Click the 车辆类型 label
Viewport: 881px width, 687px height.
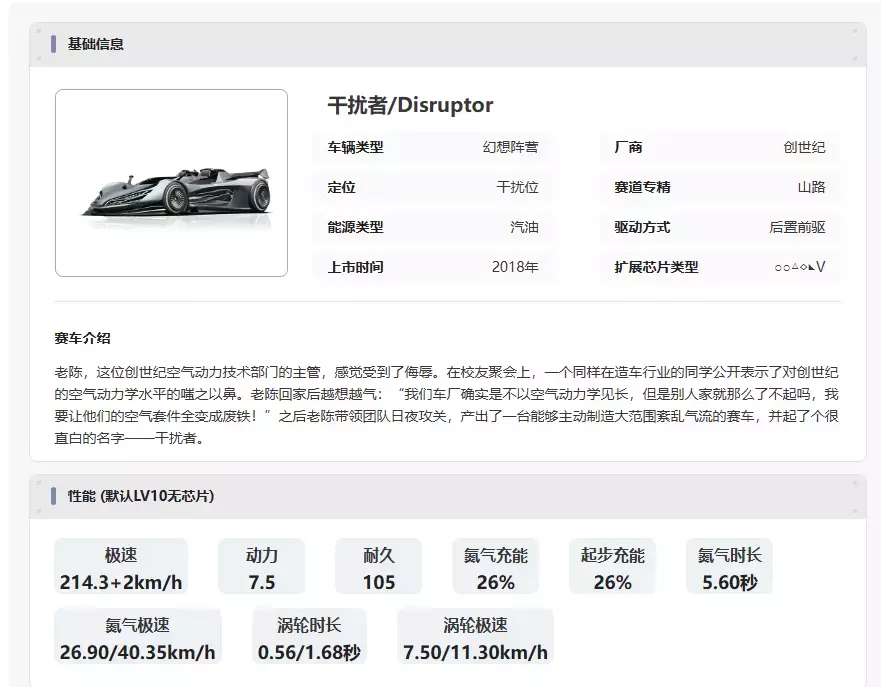tap(355, 147)
